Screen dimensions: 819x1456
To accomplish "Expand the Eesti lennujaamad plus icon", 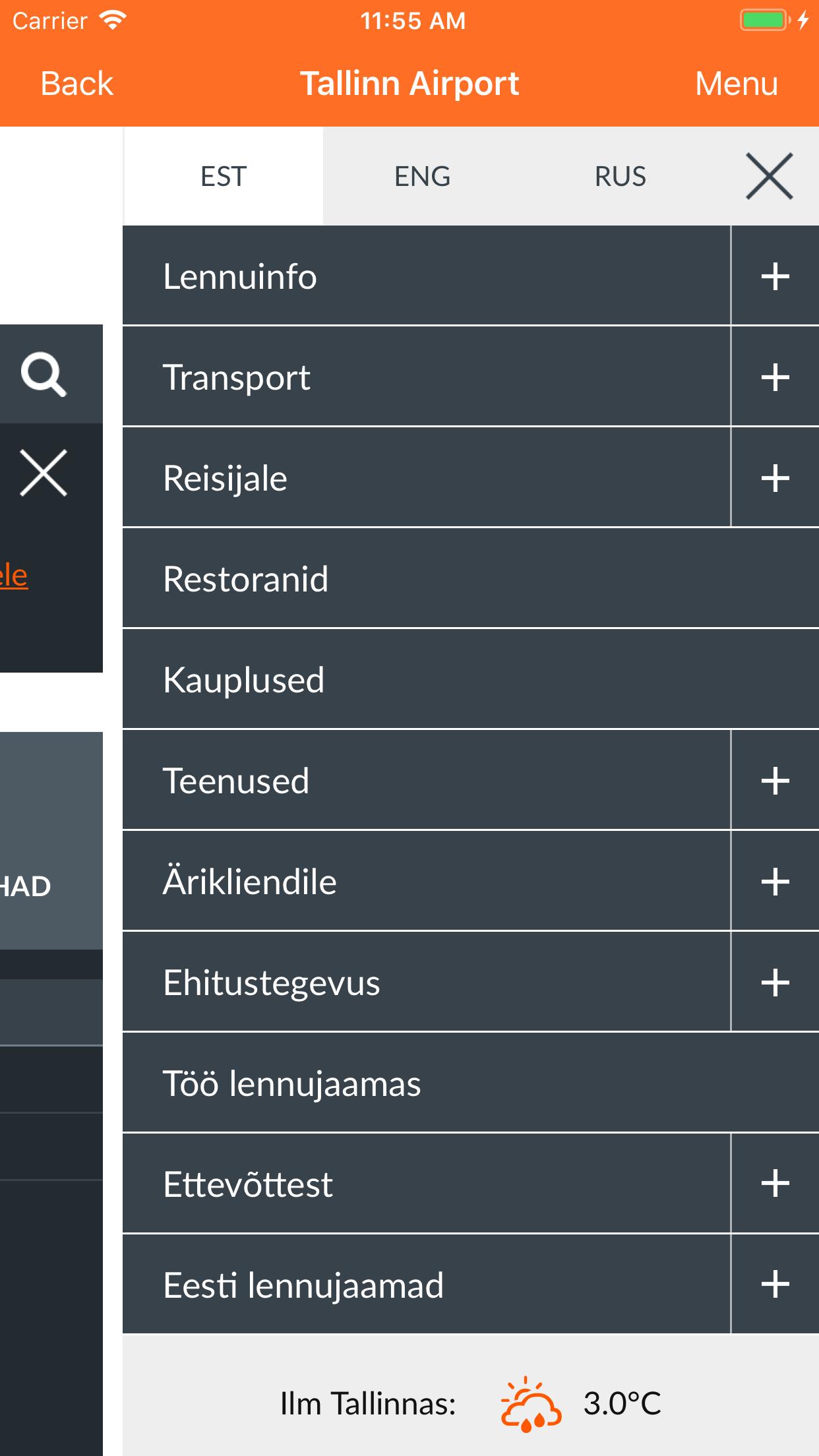I will 775,1285.
